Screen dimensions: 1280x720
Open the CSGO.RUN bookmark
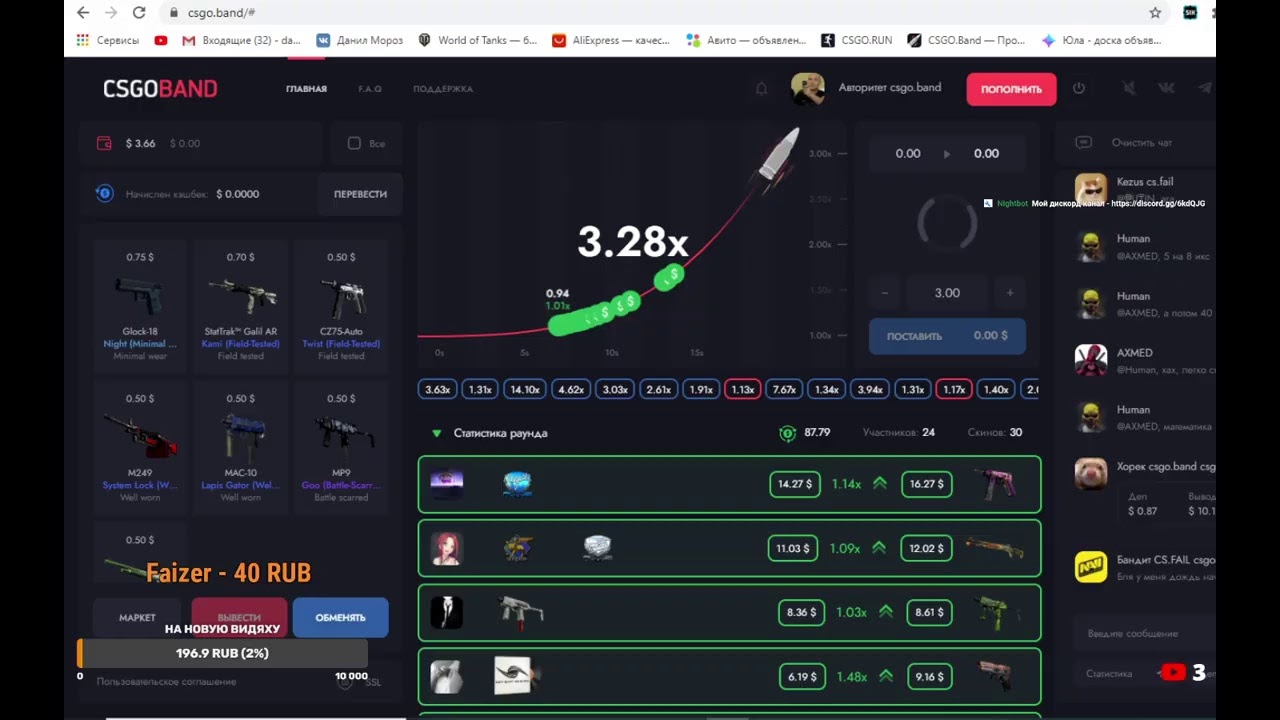pyautogui.click(x=857, y=40)
